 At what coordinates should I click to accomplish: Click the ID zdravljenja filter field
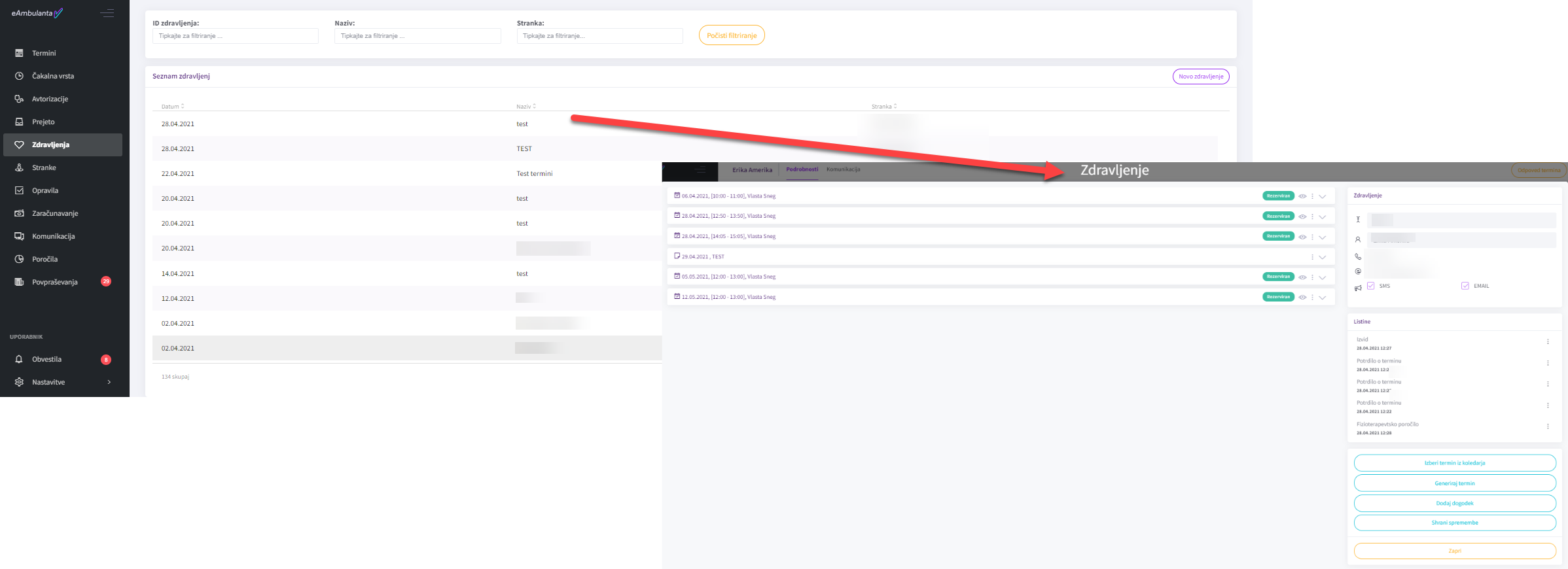tap(236, 36)
